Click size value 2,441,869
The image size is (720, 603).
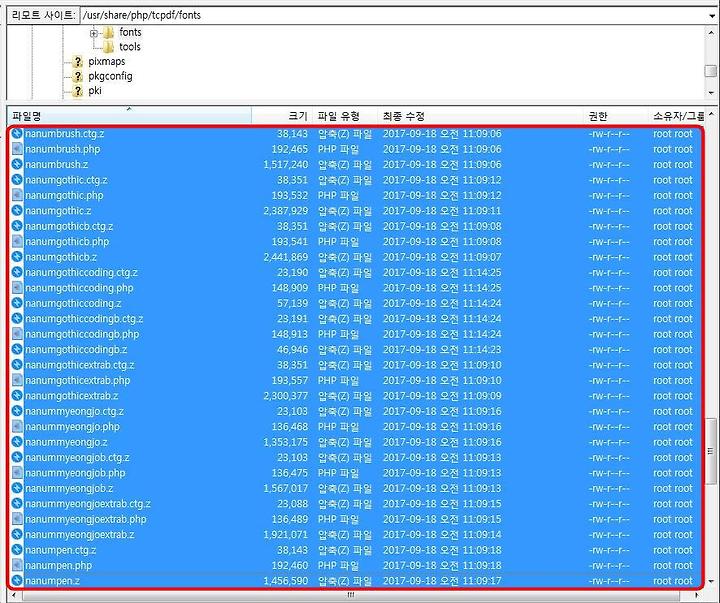click(286, 257)
